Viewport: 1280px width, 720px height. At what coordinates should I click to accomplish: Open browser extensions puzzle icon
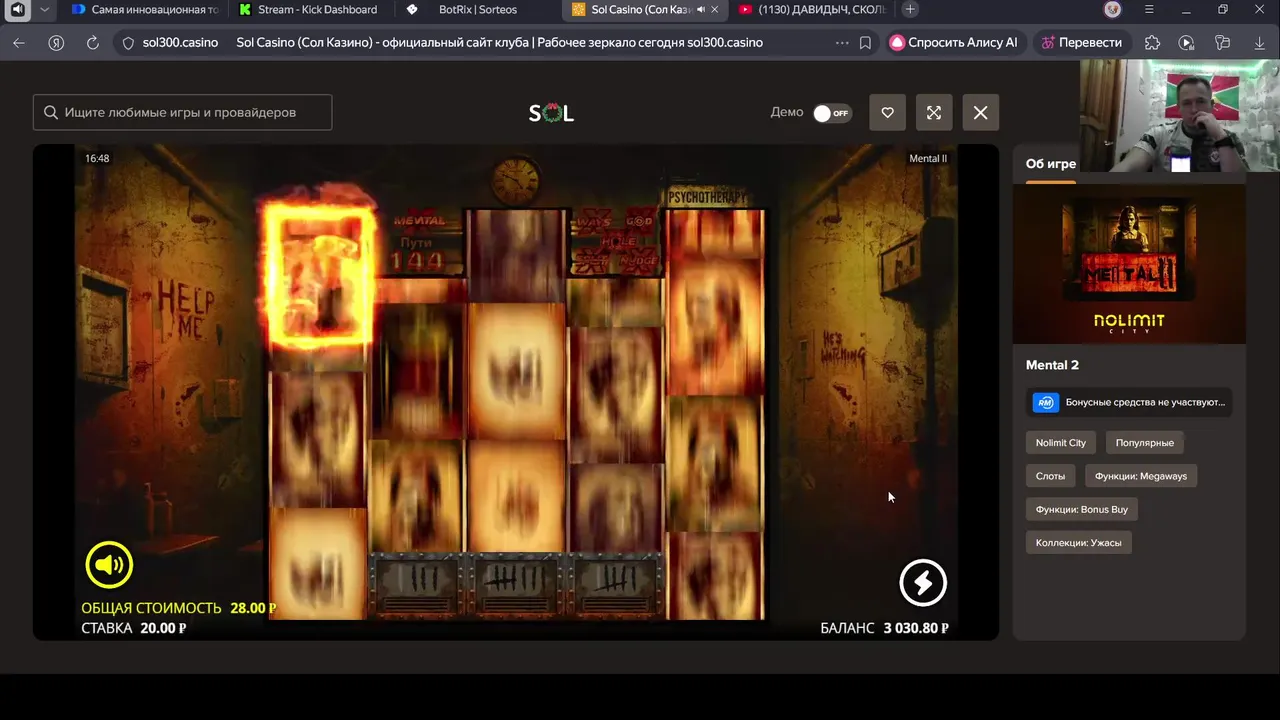[1152, 43]
